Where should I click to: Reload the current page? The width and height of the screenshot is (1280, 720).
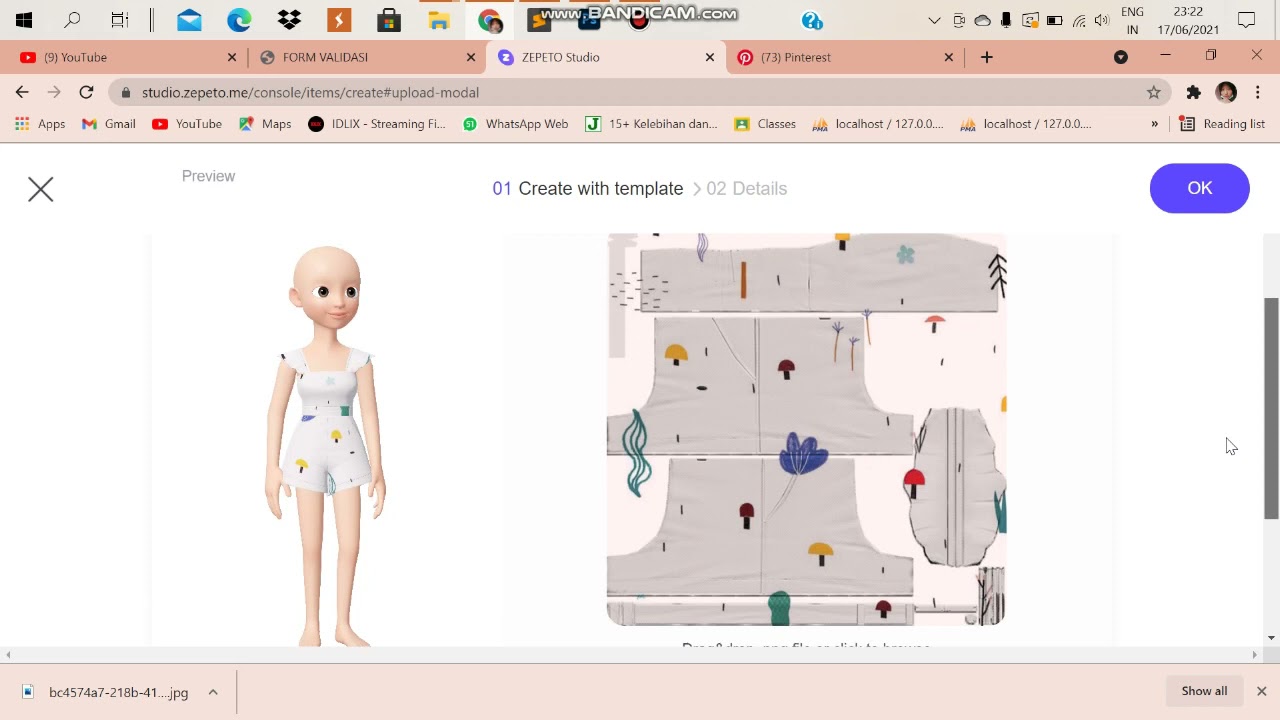click(x=86, y=92)
